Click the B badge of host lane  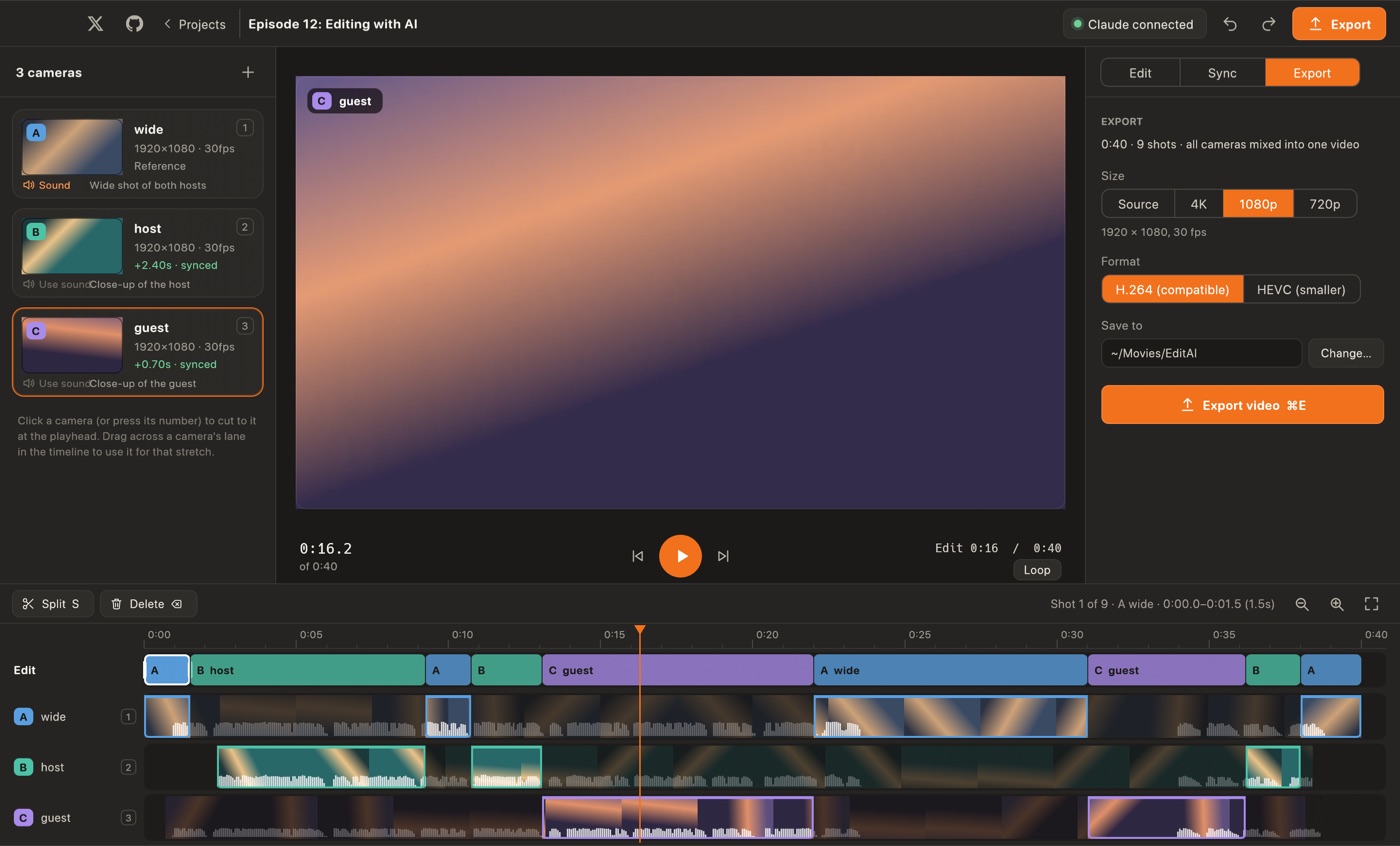coord(23,767)
